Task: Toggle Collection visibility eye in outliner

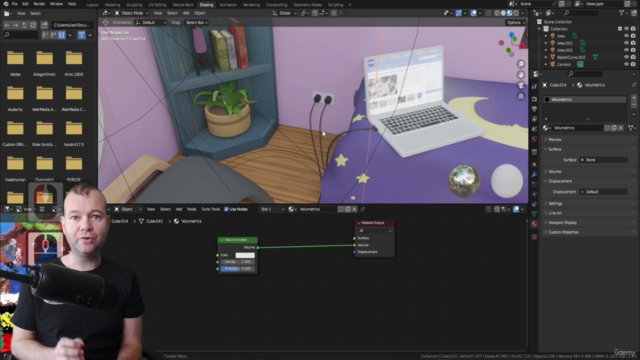Action: tap(627, 29)
